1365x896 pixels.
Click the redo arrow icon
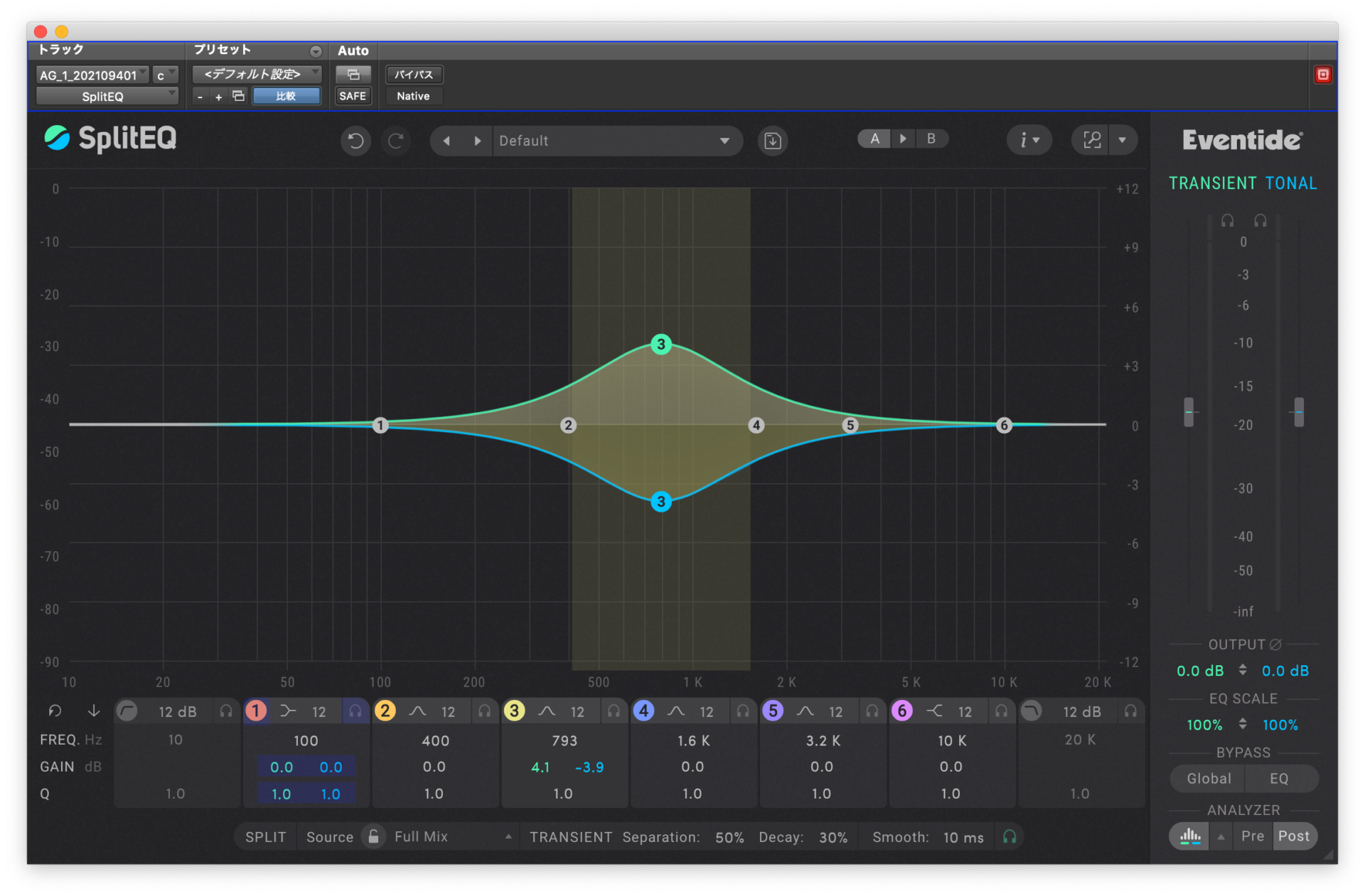coord(396,141)
